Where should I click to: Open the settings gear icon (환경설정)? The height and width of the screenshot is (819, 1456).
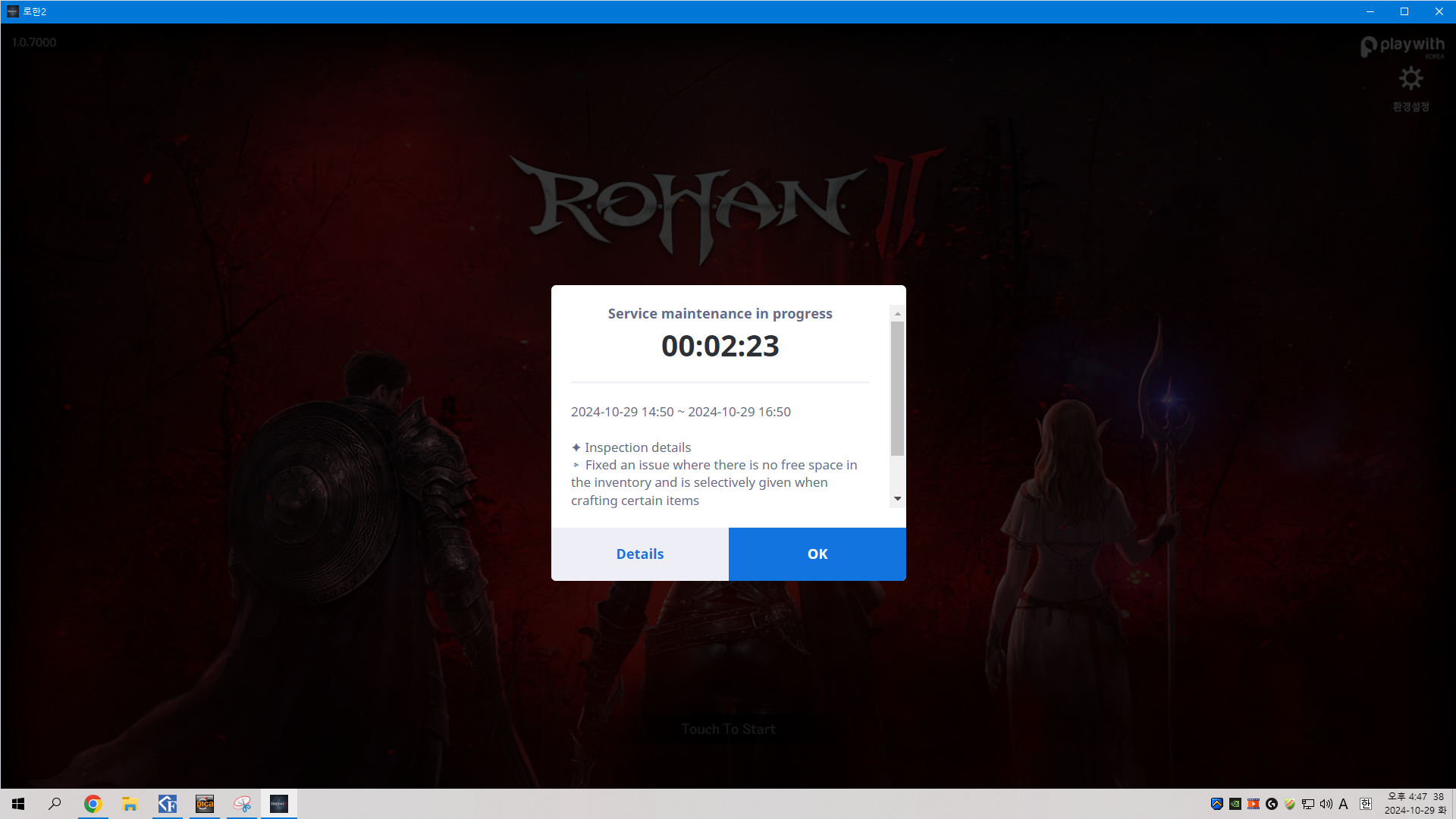1410,79
